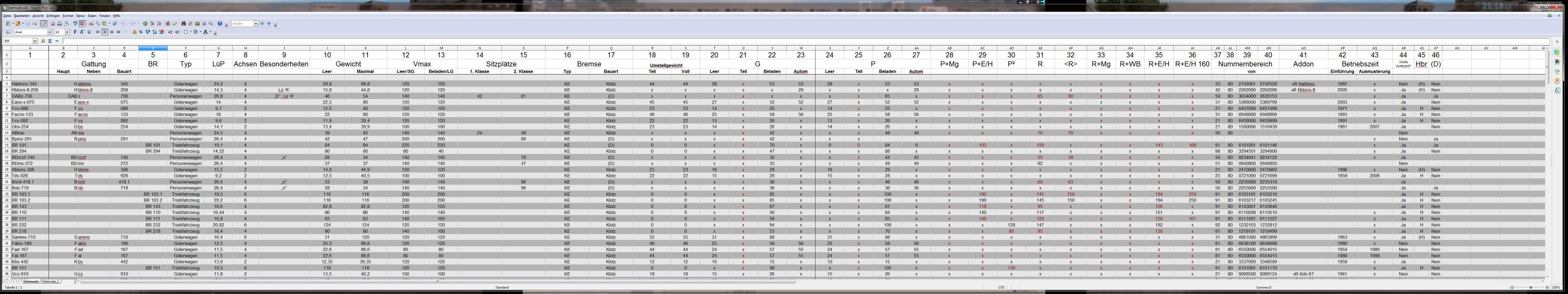1568x294 pixels.
Task: Open the Datei menu
Action: 7,16
